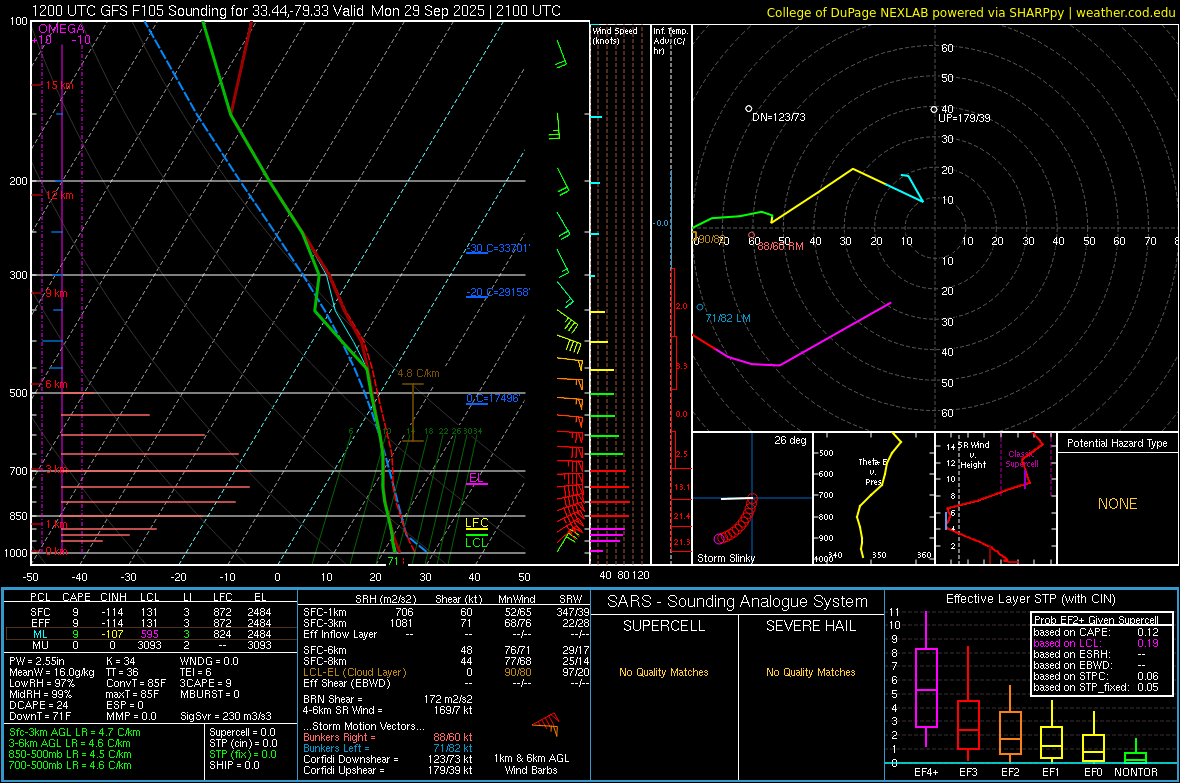
Task: Click the 4.8 C/km lapse rate annotation
Action: [x=418, y=373]
